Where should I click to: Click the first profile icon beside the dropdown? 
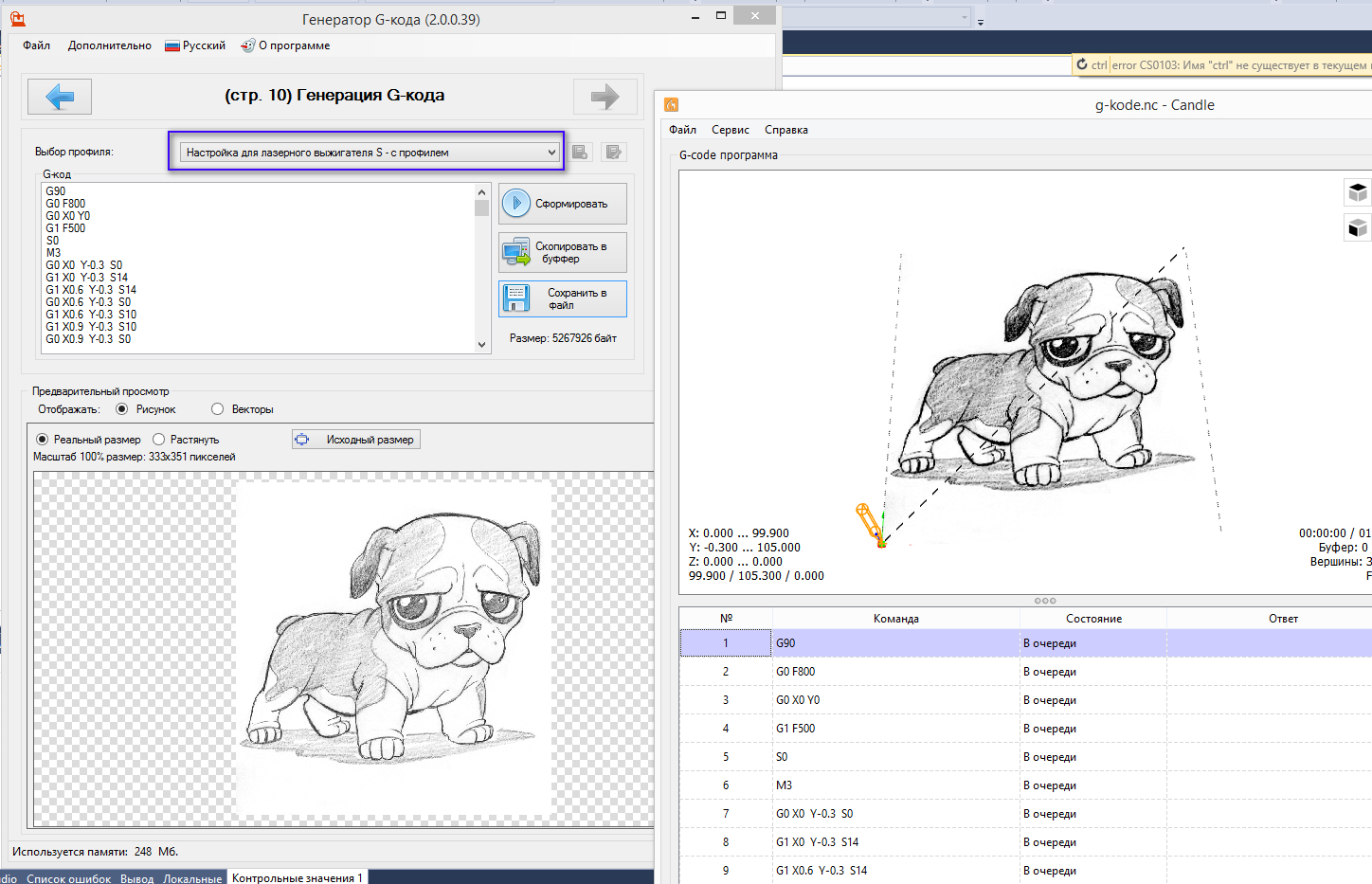(581, 152)
